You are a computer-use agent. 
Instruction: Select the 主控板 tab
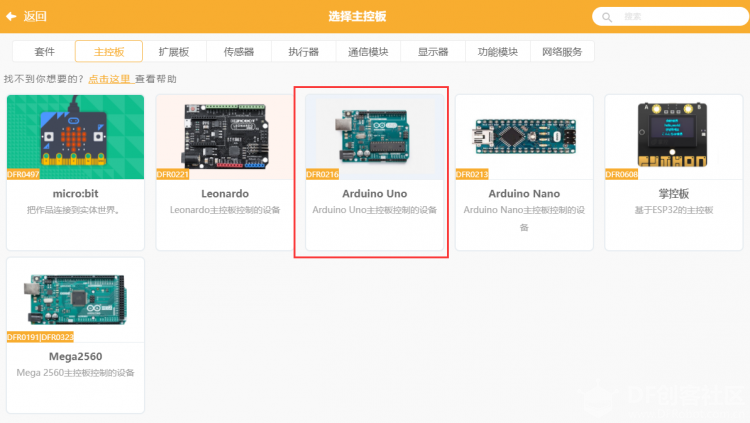(x=109, y=52)
